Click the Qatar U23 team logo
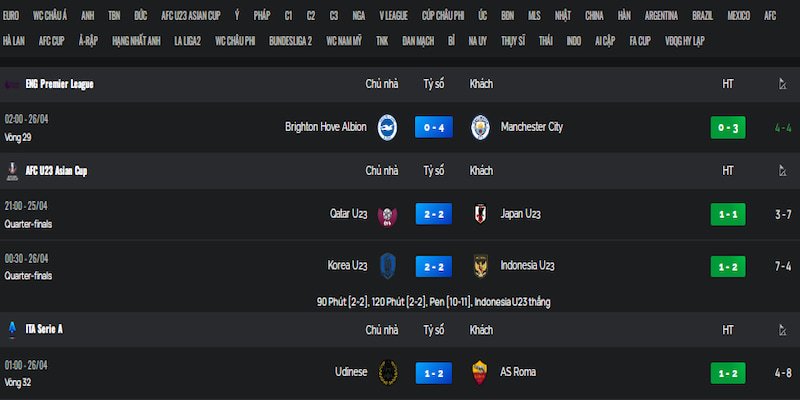 pos(387,214)
